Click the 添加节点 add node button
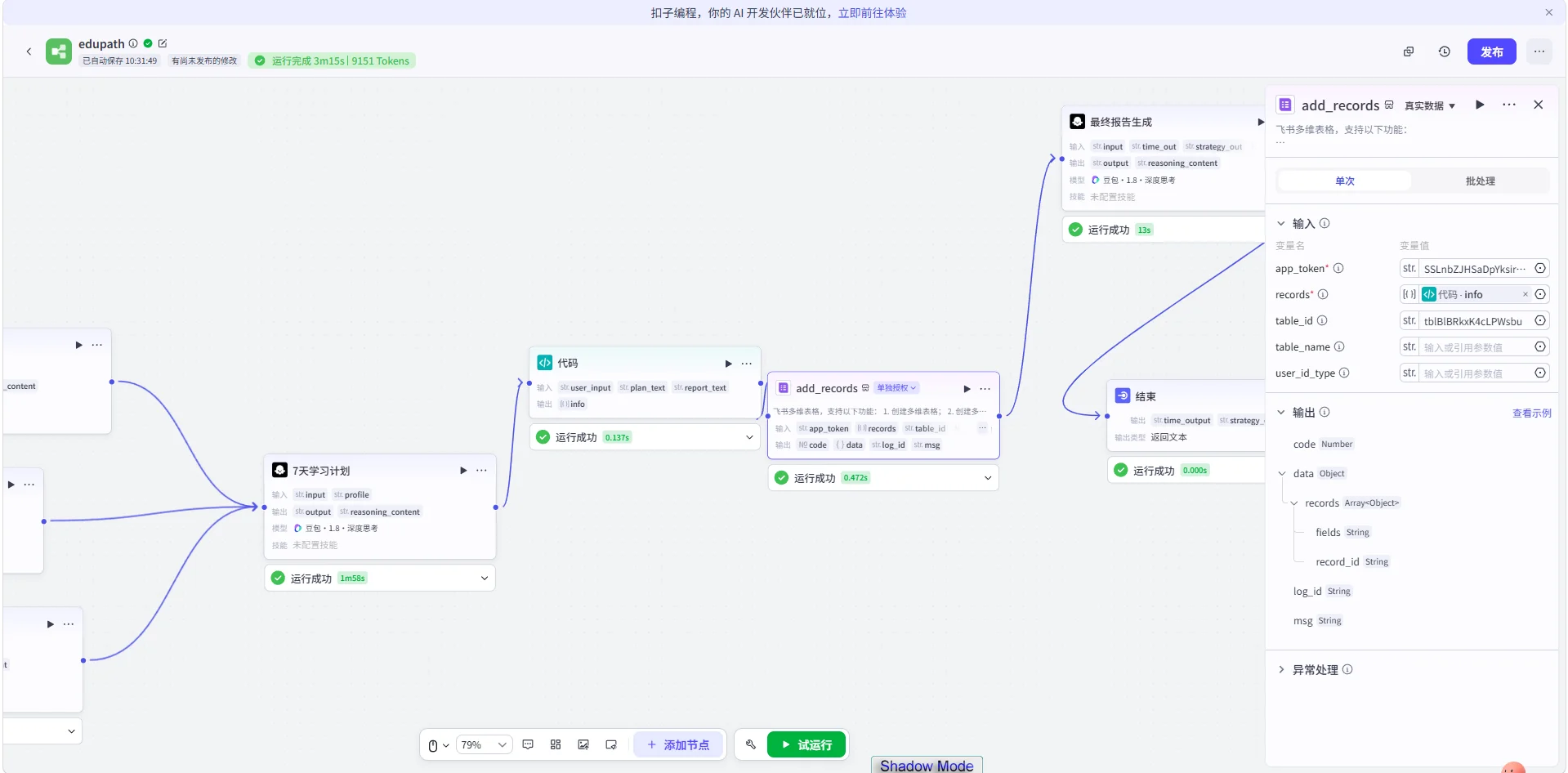 click(x=678, y=745)
